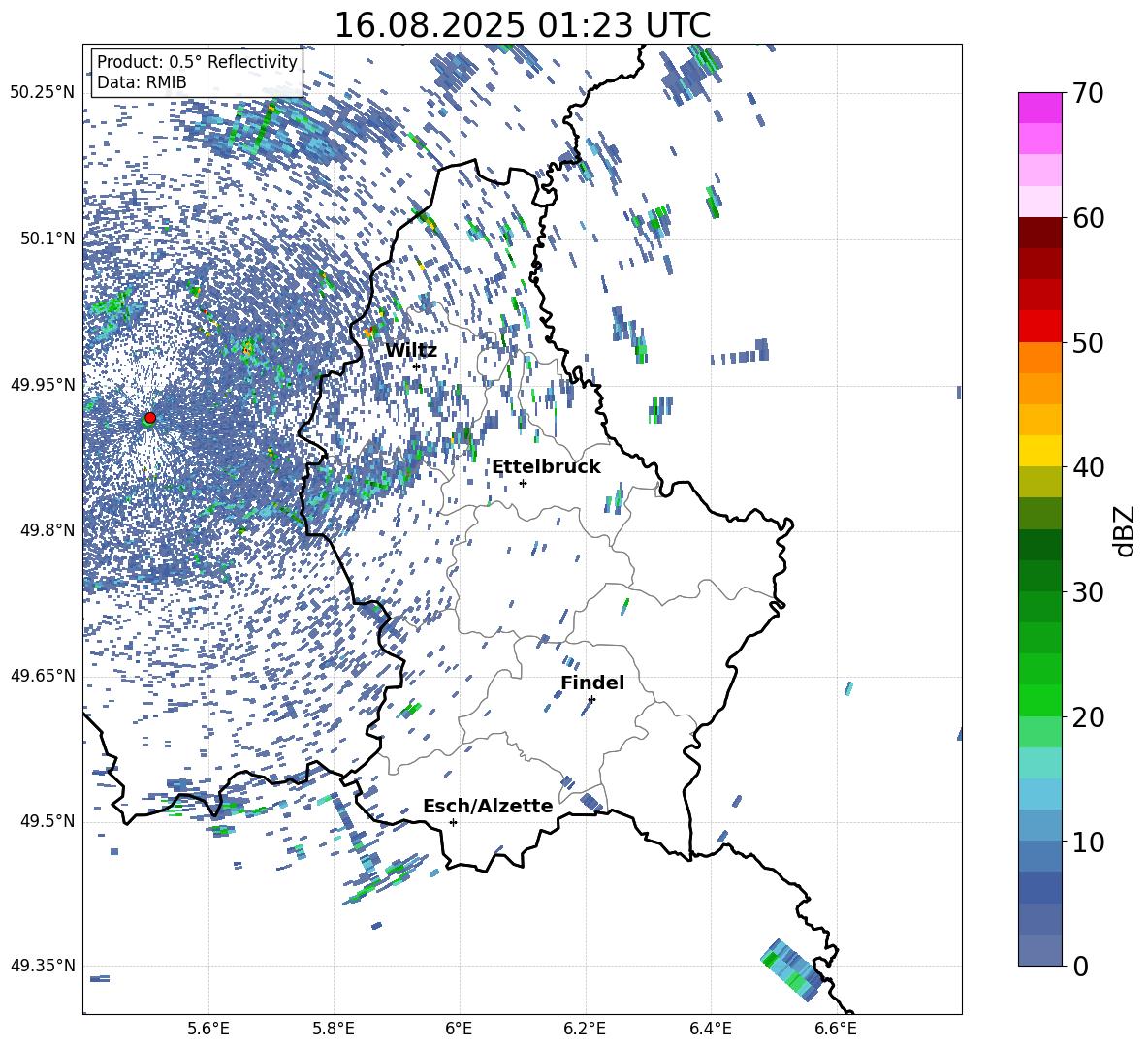This screenshot has height=1048, width=1148.
Task: Click the Findel city label
Action: [x=592, y=683]
